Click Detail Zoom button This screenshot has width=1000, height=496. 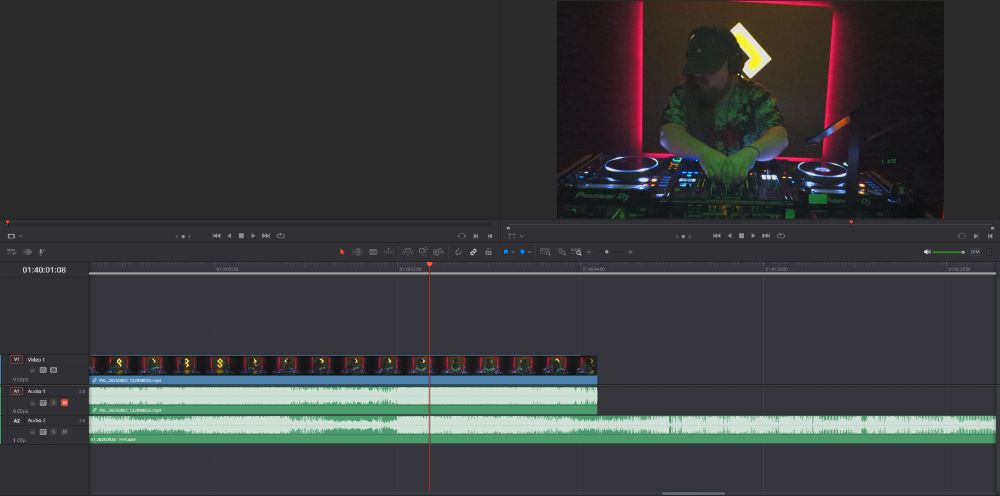[x=562, y=252]
